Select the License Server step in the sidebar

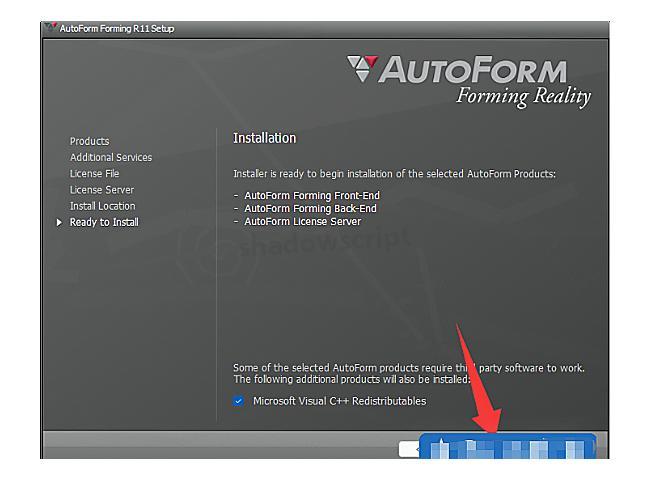point(102,190)
